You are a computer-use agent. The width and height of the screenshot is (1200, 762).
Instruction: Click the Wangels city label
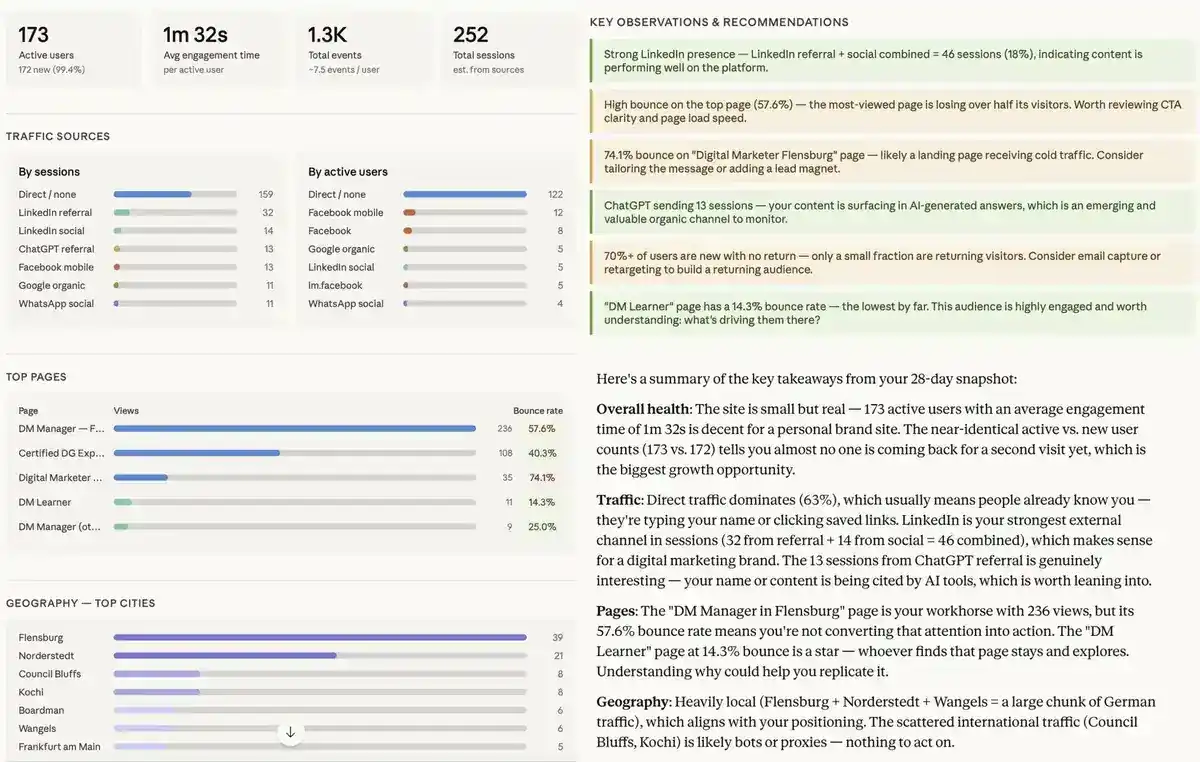tap(37, 729)
